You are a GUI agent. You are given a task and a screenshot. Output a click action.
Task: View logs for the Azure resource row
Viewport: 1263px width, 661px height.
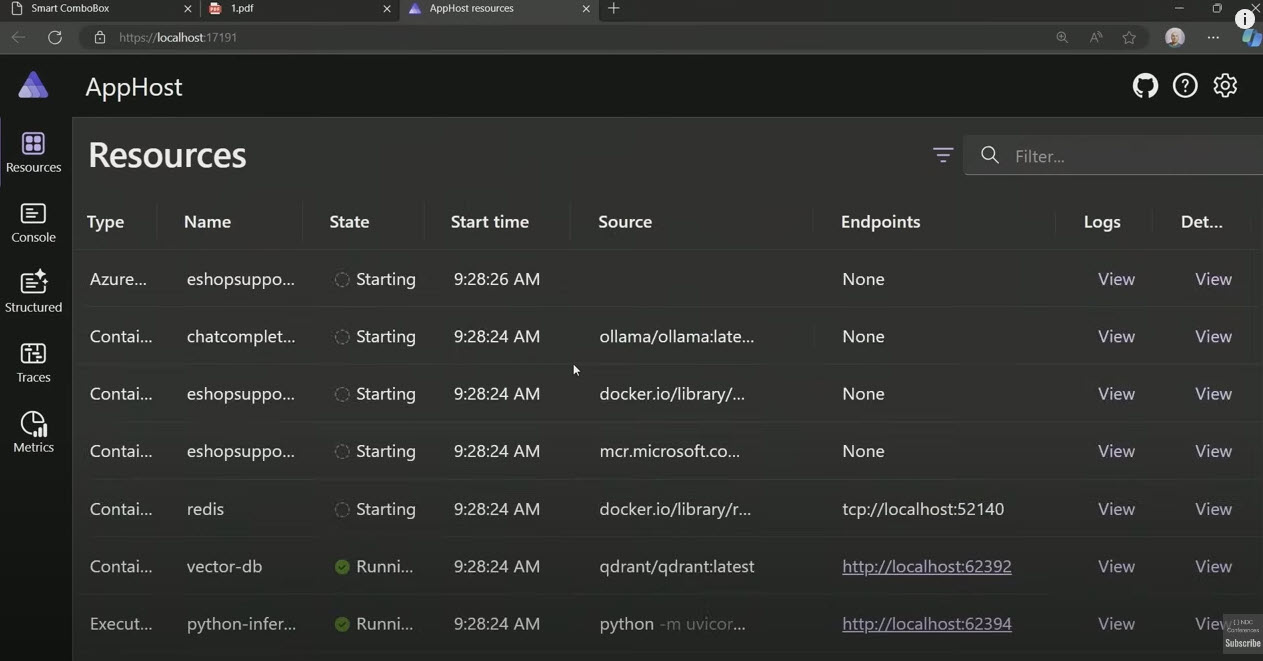pyautogui.click(x=1116, y=279)
